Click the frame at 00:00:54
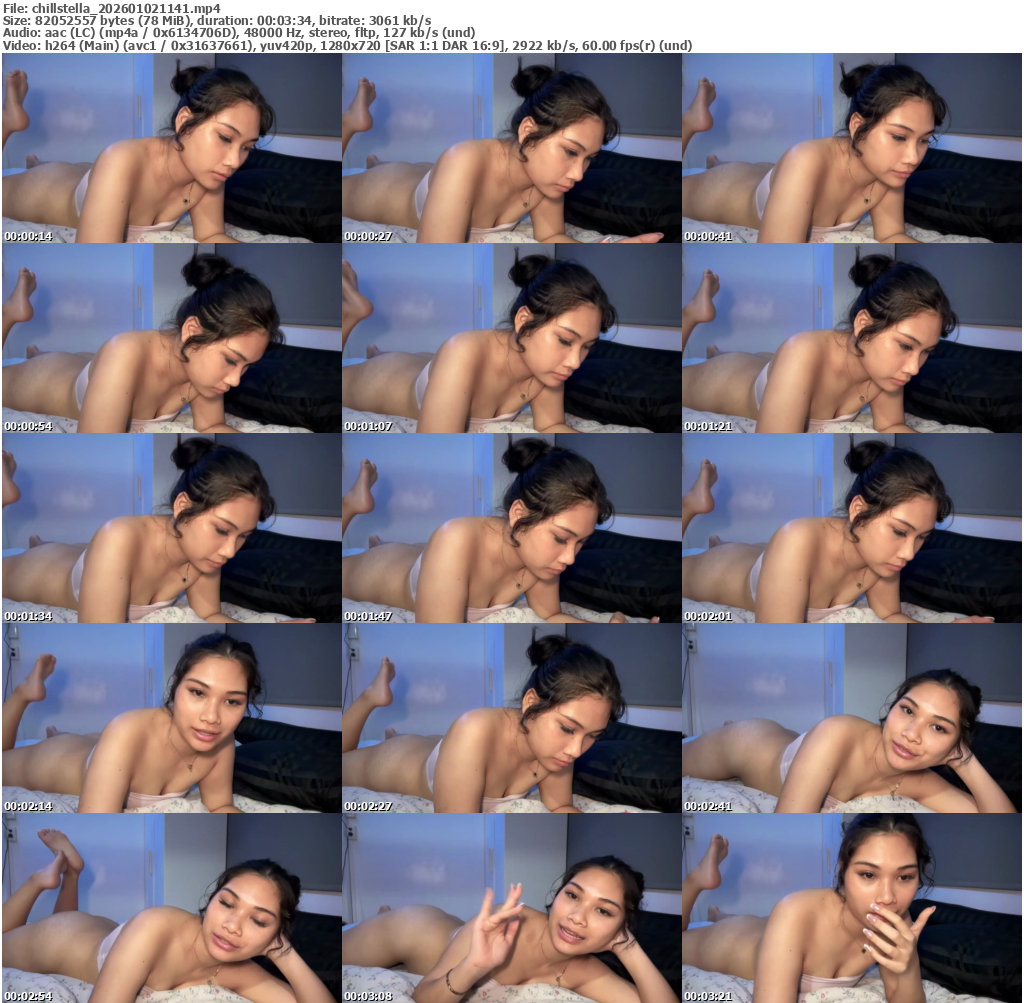The image size is (1024, 1003). [171, 338]
